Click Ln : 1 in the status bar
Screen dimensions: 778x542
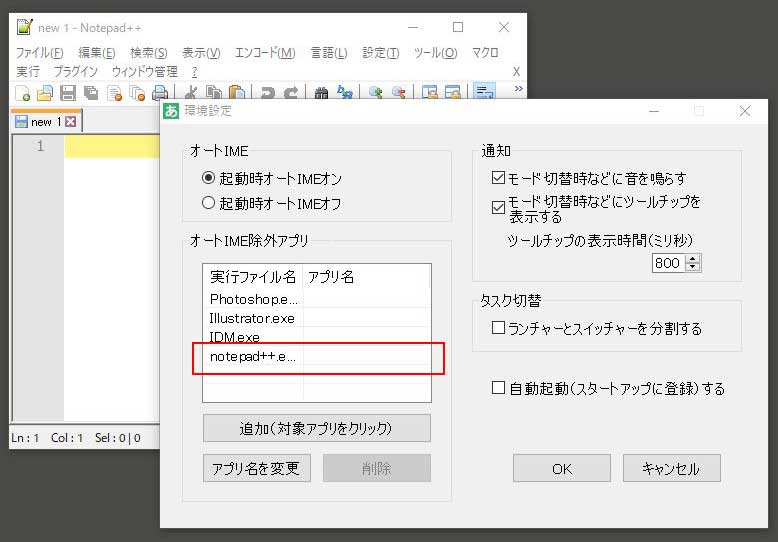pos(25,438)
